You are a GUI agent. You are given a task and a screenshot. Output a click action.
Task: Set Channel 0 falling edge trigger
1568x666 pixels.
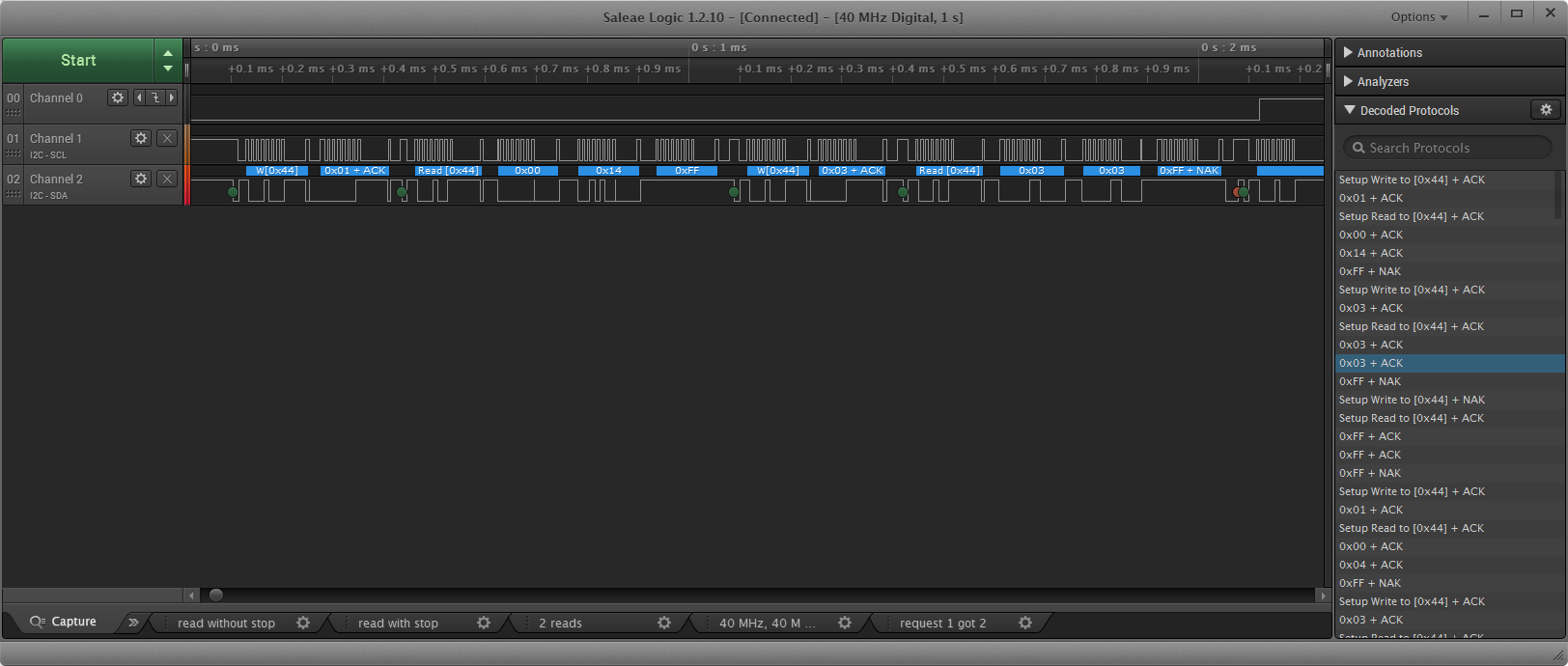tap(155, 97)
